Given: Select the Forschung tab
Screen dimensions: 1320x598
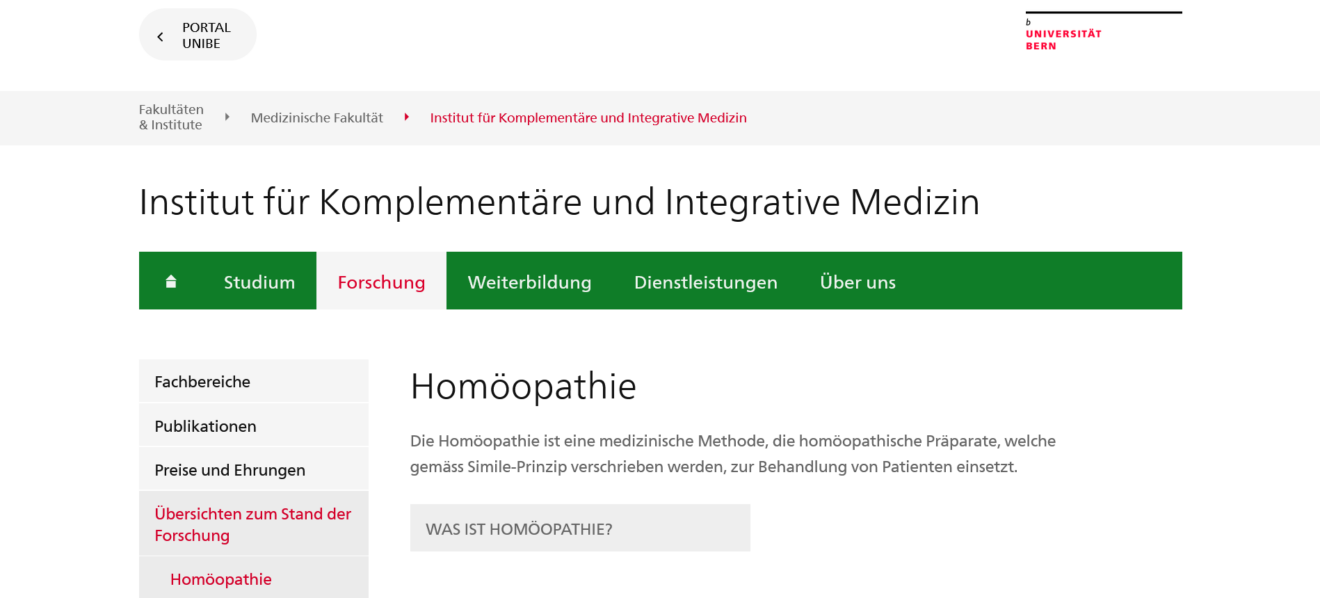Looking at the screenshot, I should click(x=381, y=281).
